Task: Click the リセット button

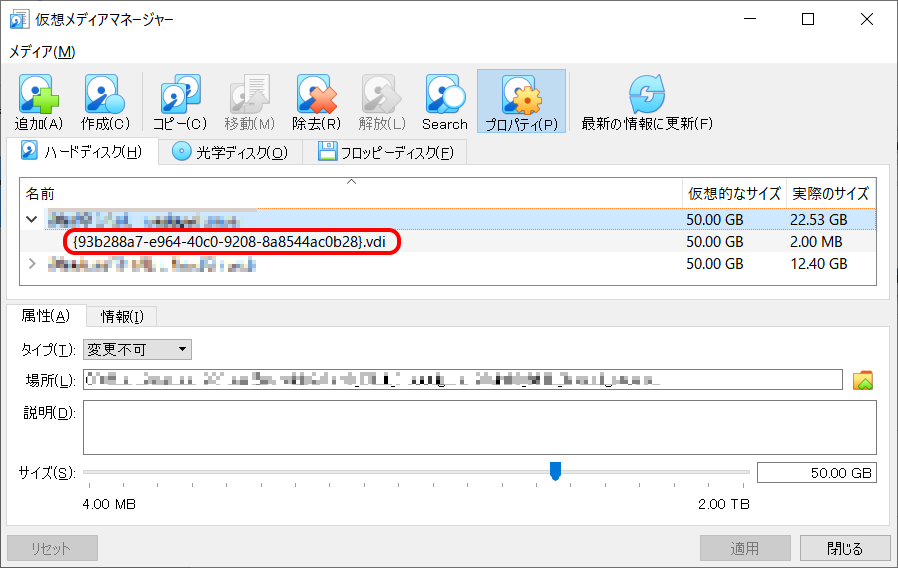Action: click(x=52, y=549)
